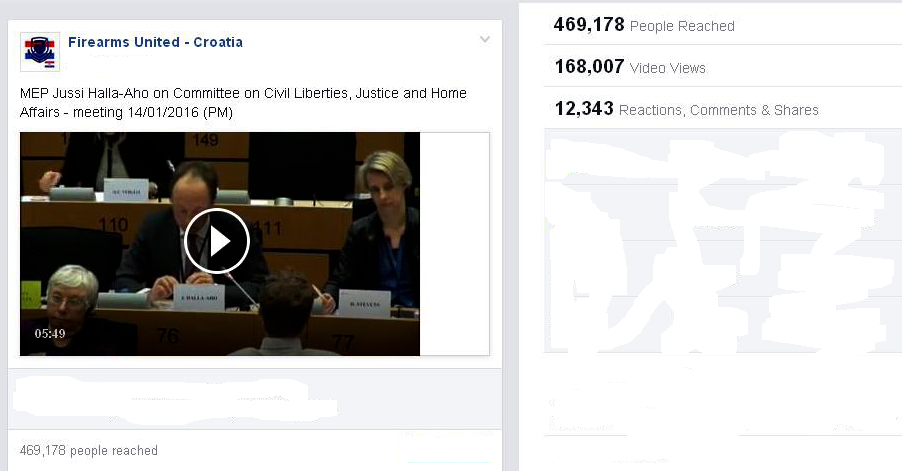This screenshot has height=471, width=902.
Task: Click the Firearms United Croatia page avatar
Action: [x=40, y=52]
